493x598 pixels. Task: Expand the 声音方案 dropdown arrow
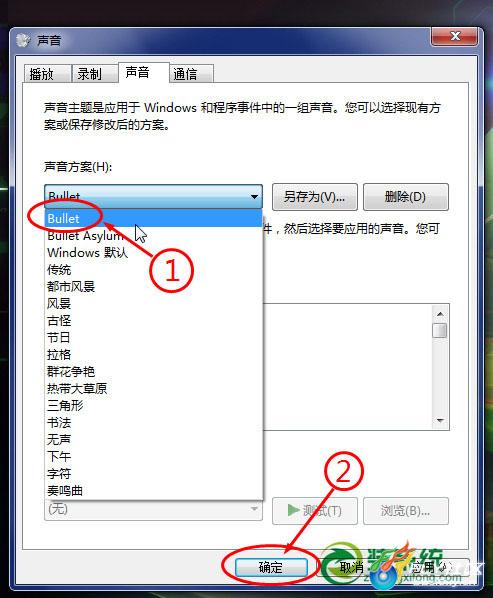point(254,196)
